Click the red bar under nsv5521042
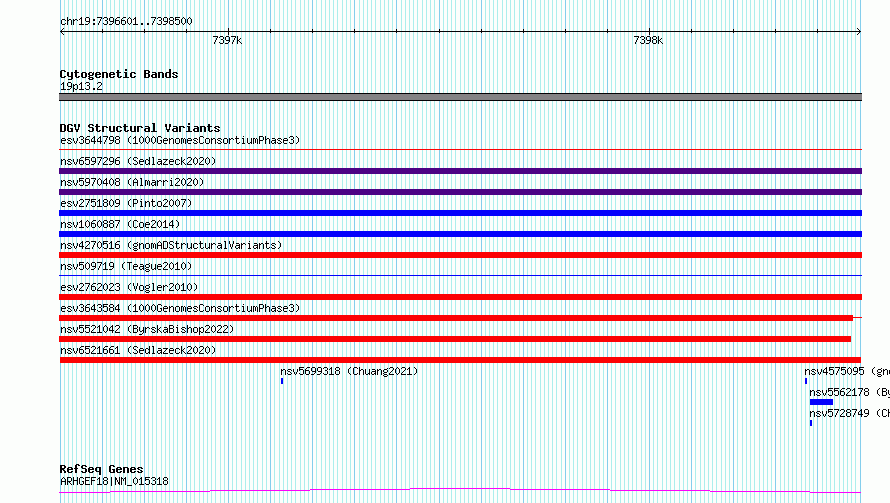890x503 pixels. pyautogui.click(x=455, y=339)
